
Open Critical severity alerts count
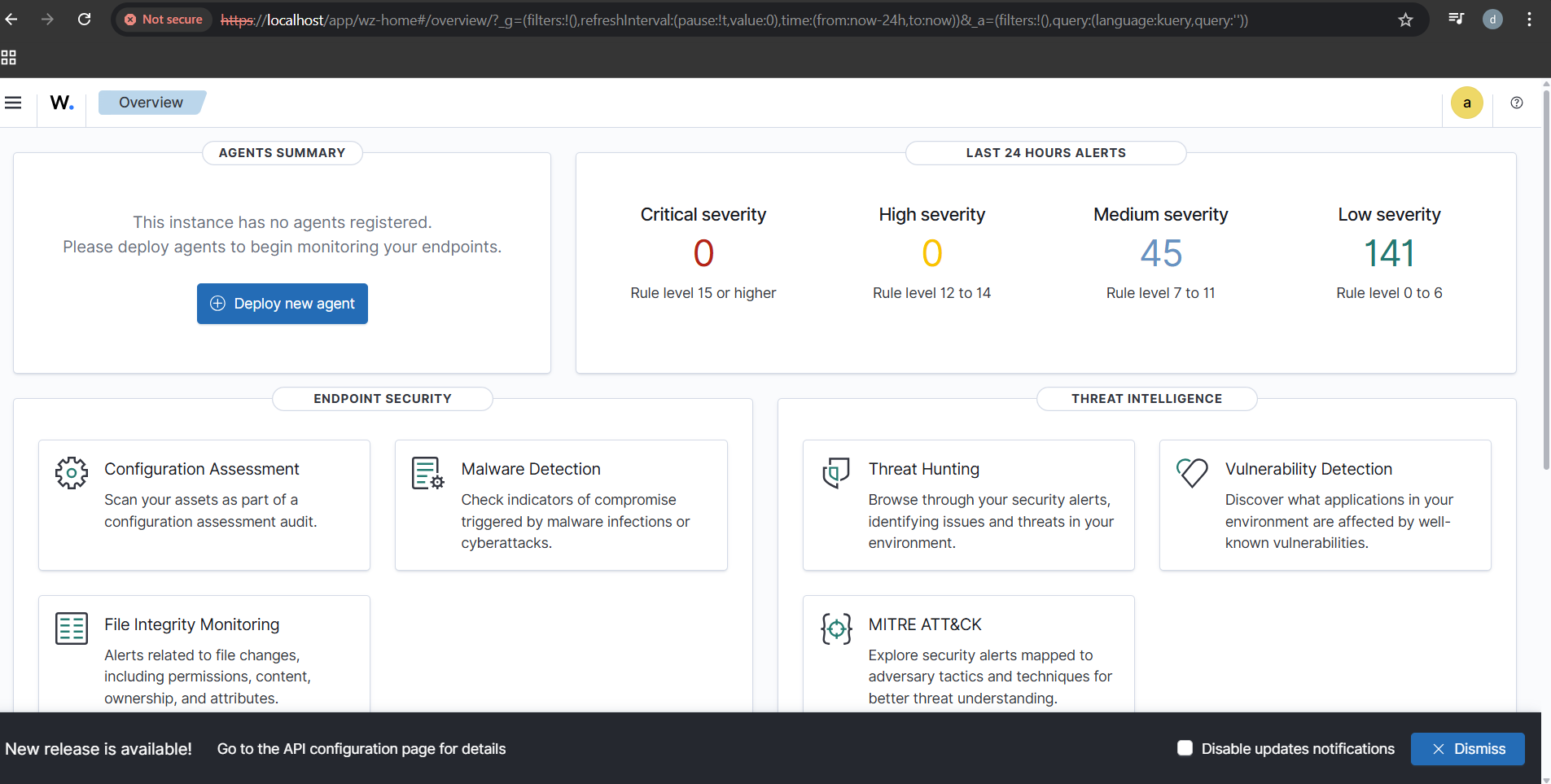point(703,253)
